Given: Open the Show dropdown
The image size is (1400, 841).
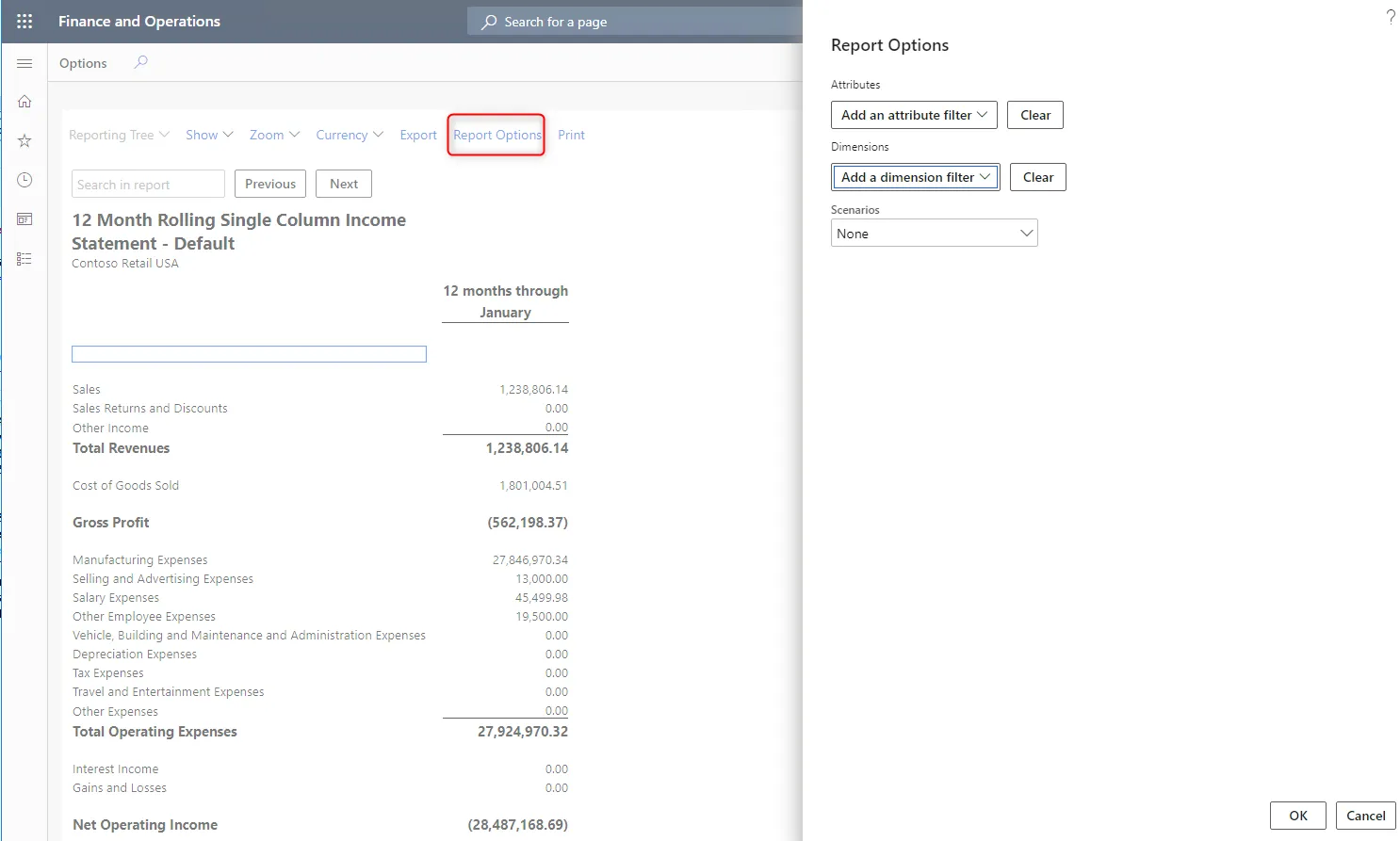Looking at the screenshot, I should [x=208, y=135].
